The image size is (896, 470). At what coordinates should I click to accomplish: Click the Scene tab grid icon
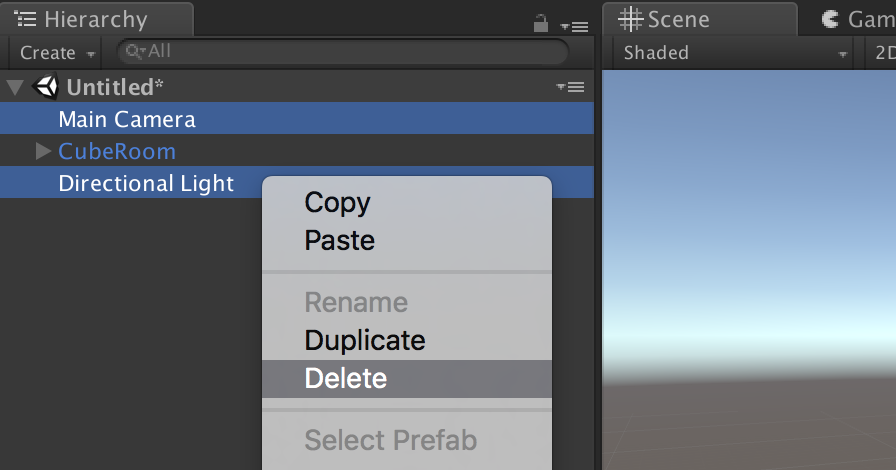click(x=631, y=19)
